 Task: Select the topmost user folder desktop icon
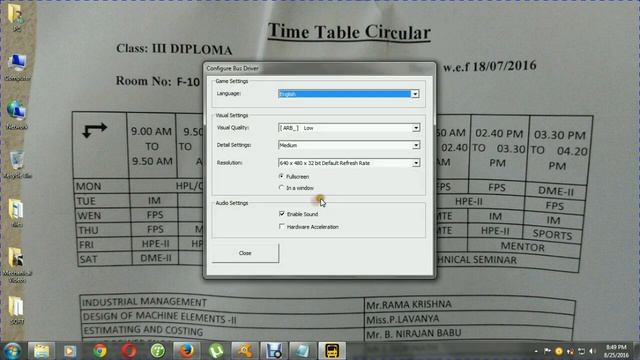16,17
